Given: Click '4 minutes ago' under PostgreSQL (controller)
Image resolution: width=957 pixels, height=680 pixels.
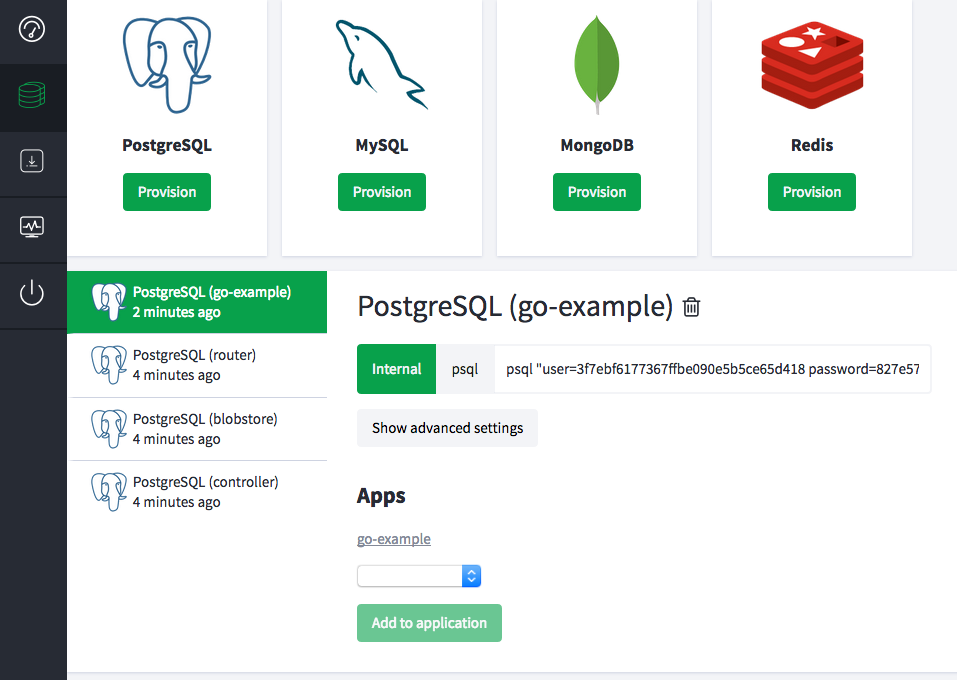Looking at the screenshot, I should click(x=176, y=502).
